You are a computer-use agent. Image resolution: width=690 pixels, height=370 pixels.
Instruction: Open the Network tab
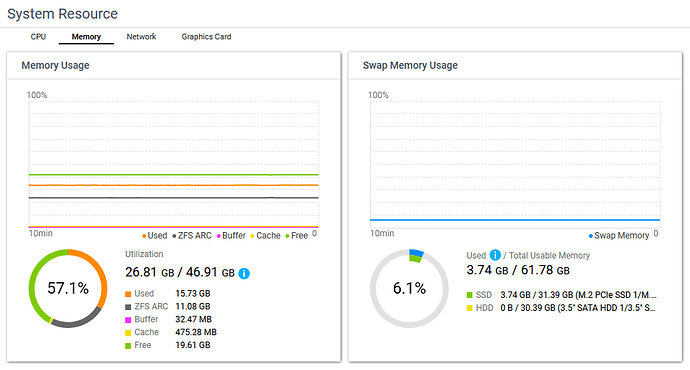tap(141, 37)
